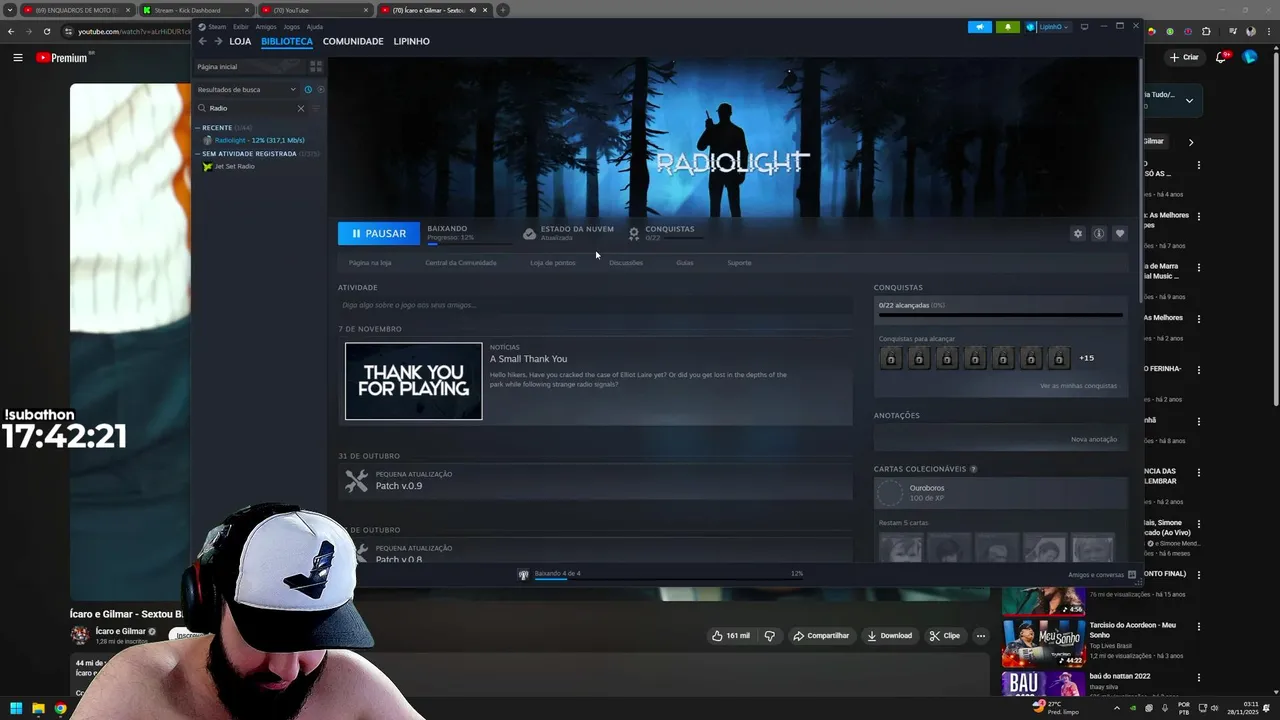Collapse the RECENTE section

click(198, 128)
